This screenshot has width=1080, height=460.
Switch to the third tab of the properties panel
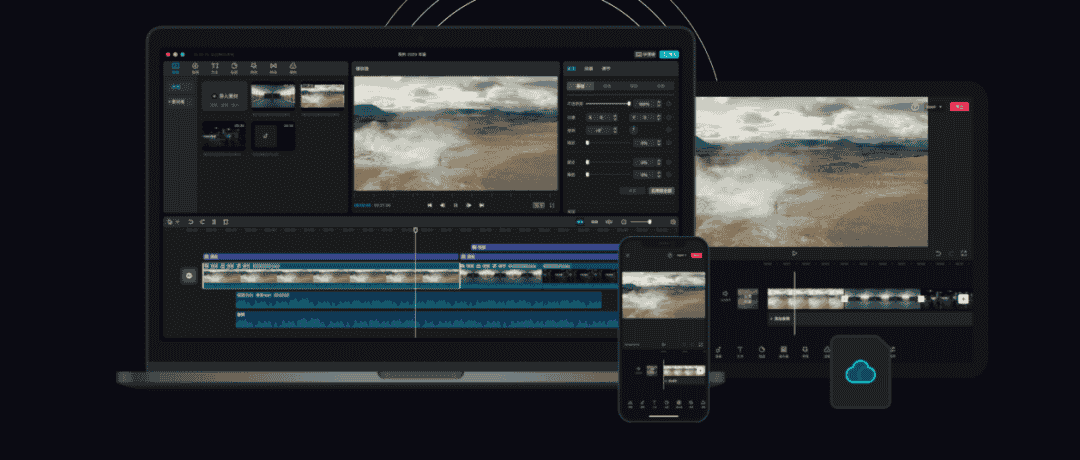(x=606, y=69)
